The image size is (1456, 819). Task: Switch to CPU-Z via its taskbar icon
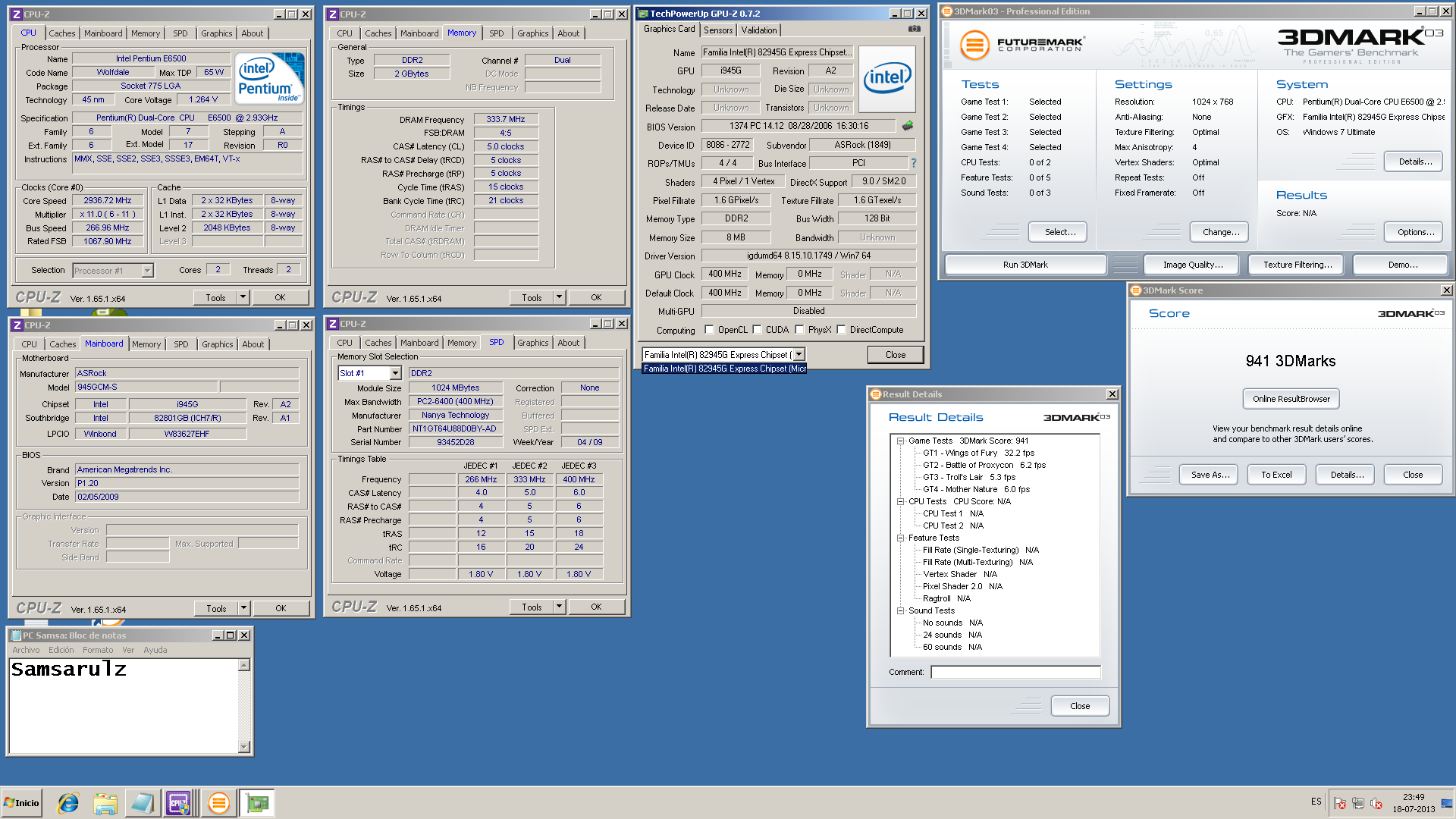[179, 803]
